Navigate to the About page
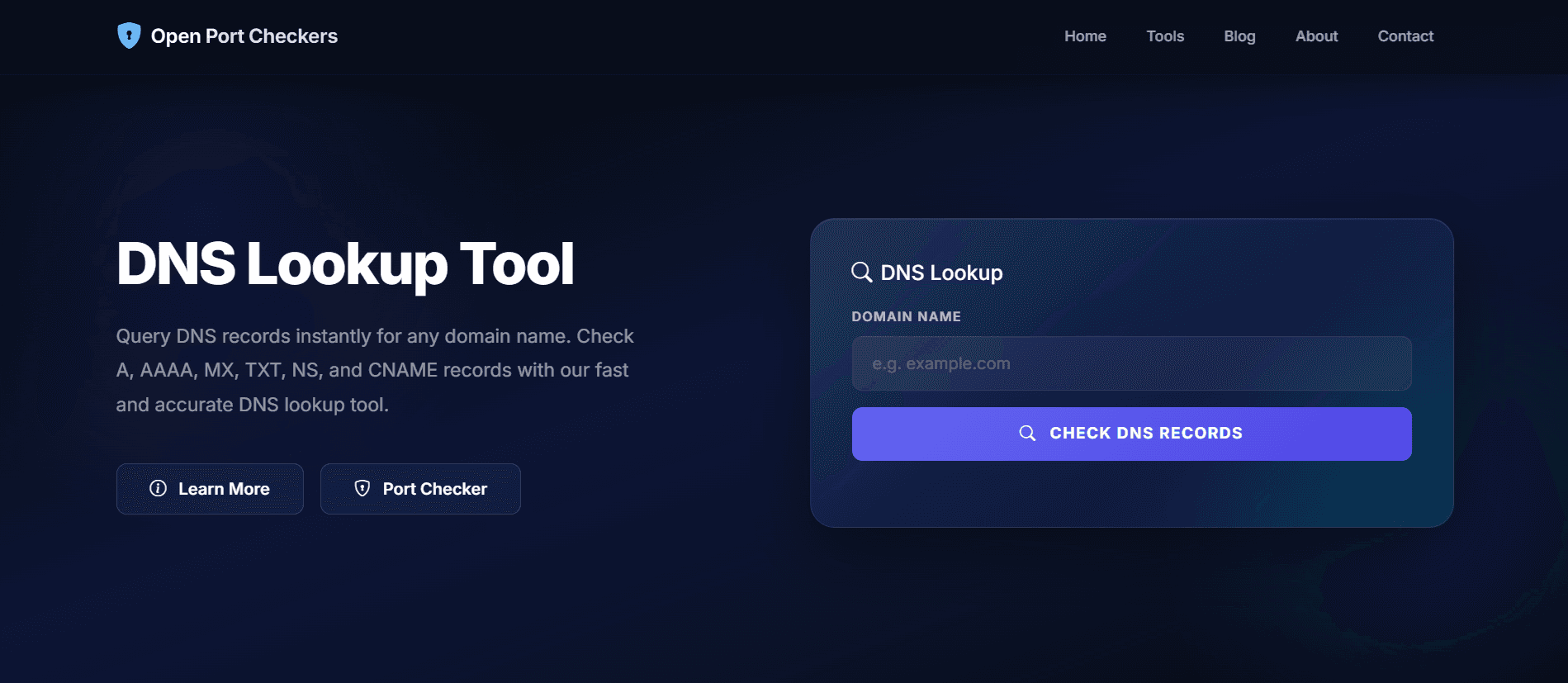Viewport: 1568px width, 683px height. click(x=1315, y=36)
